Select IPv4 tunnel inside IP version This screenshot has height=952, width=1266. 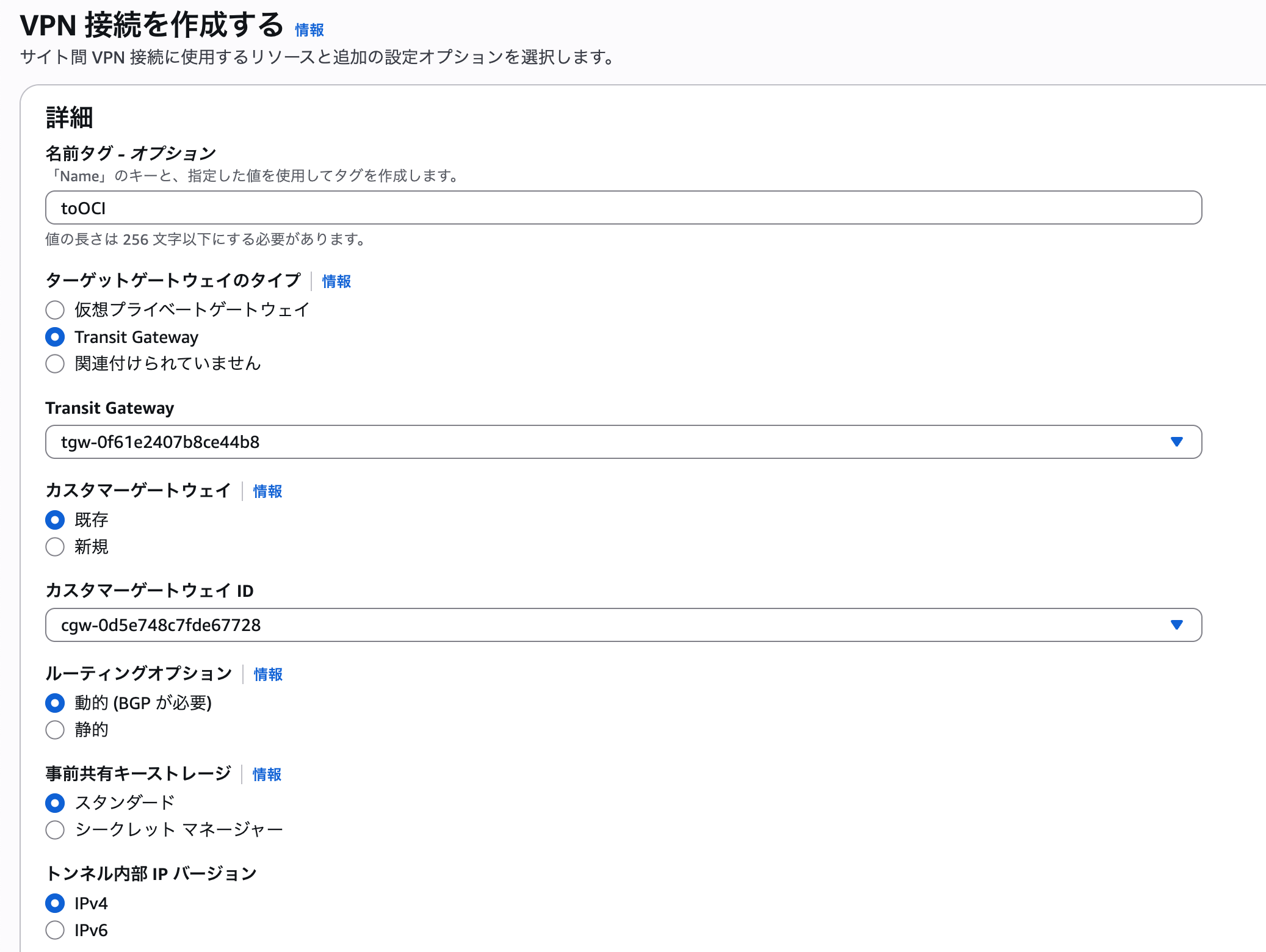[55, 903]
